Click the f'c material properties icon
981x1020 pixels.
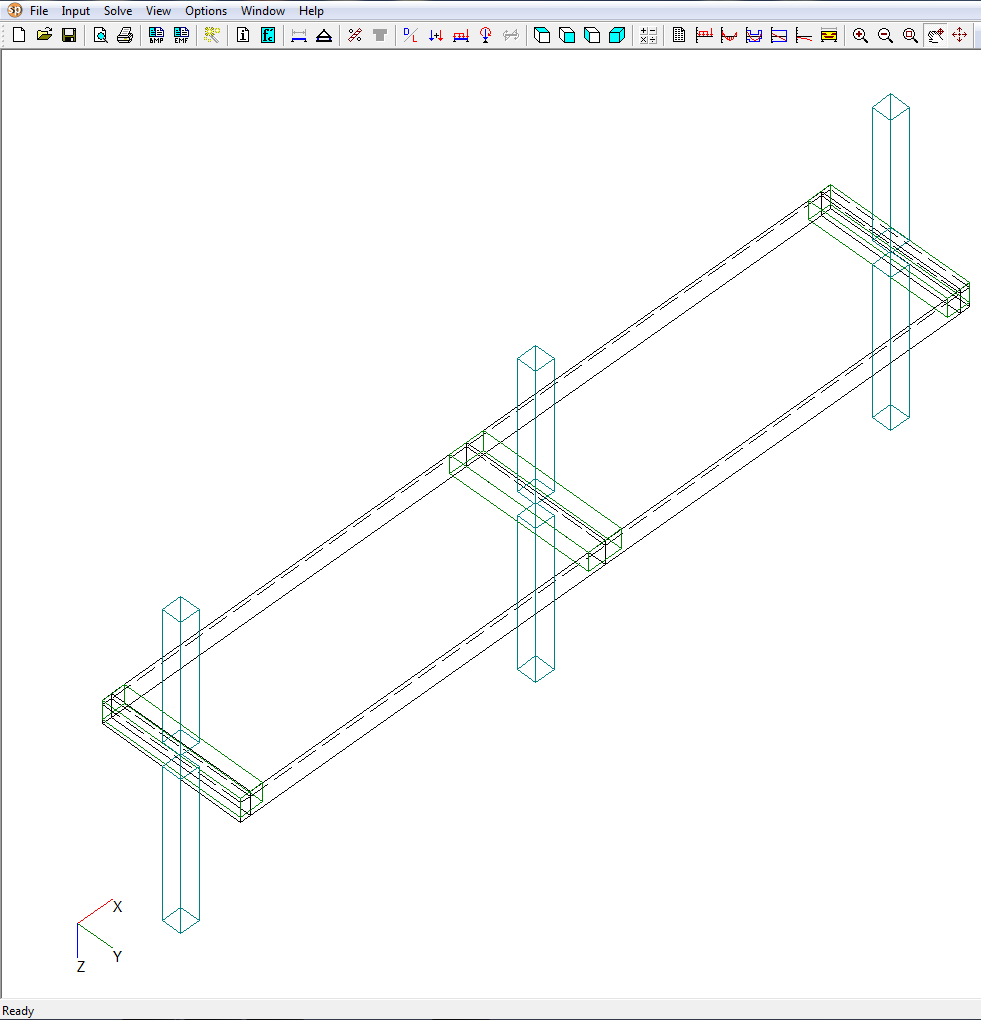point(268,36)
